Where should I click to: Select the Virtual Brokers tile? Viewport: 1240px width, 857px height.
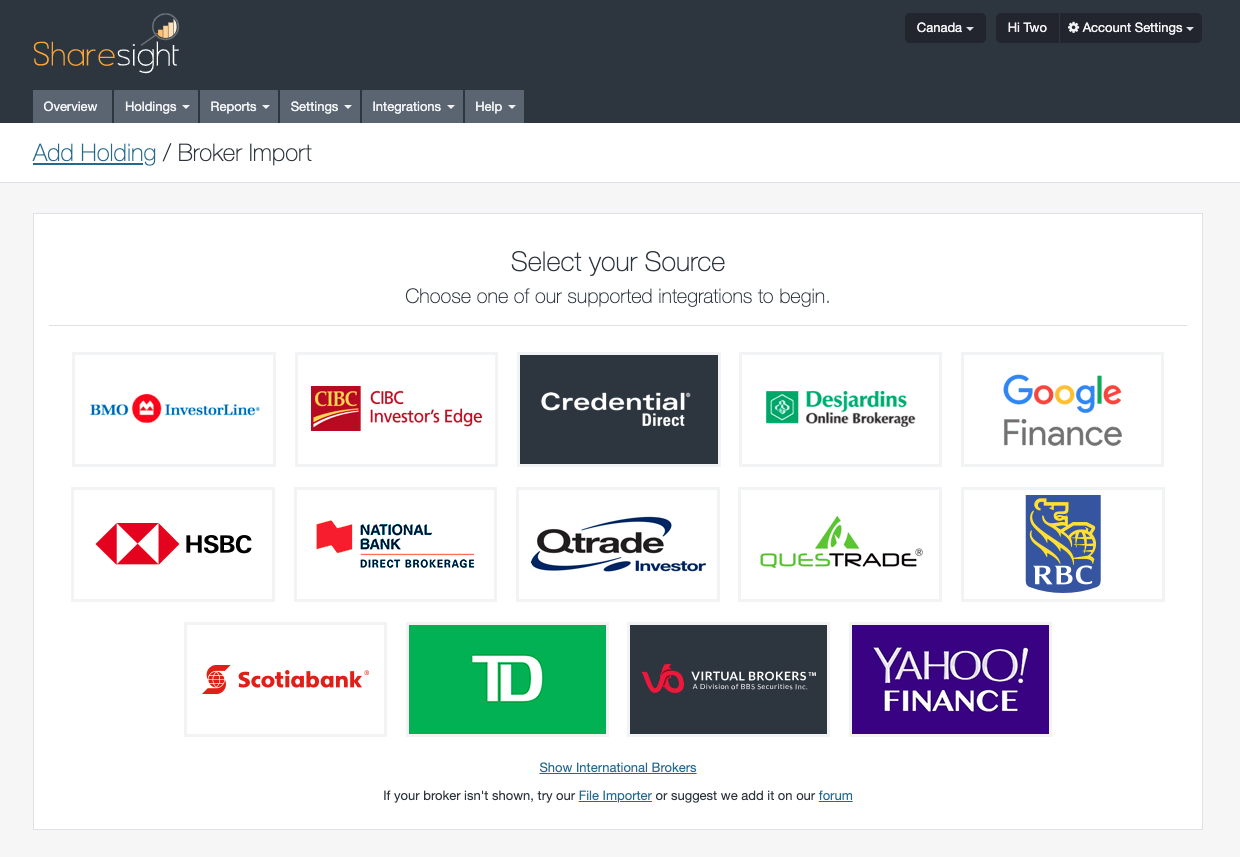(x=729, y=680)
